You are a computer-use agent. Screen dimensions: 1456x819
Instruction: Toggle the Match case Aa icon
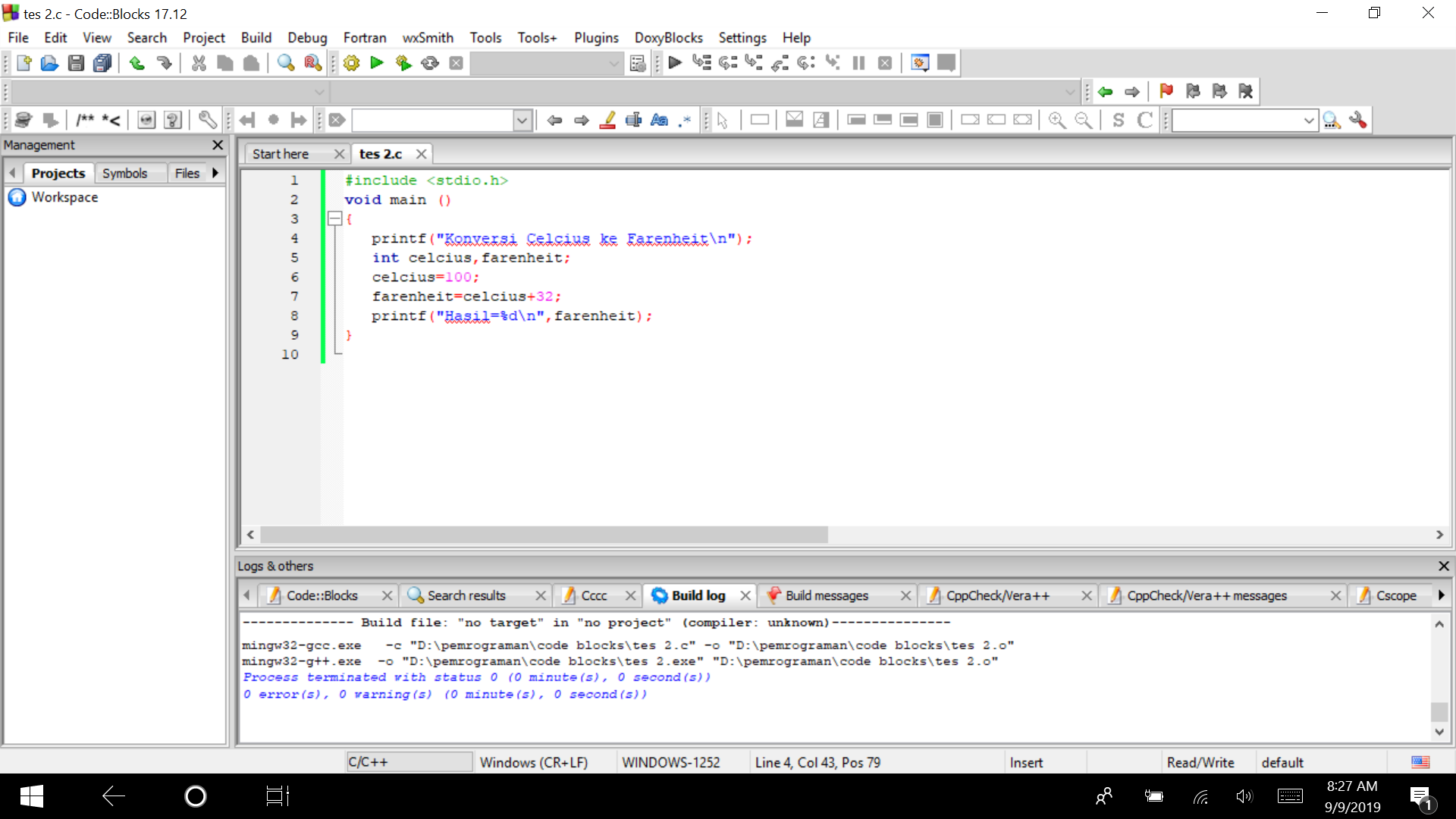coord(660,120)
